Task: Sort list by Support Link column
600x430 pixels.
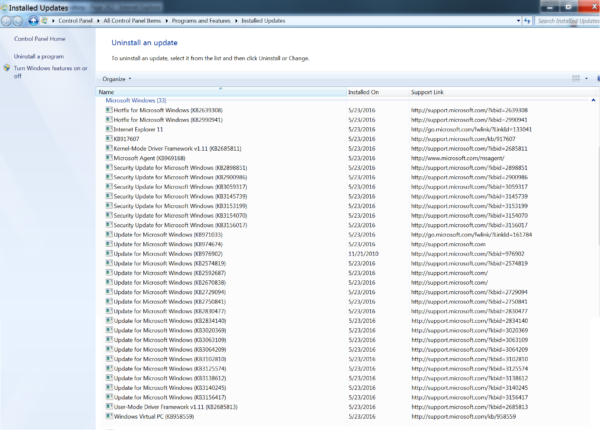Action: (503, 92)
